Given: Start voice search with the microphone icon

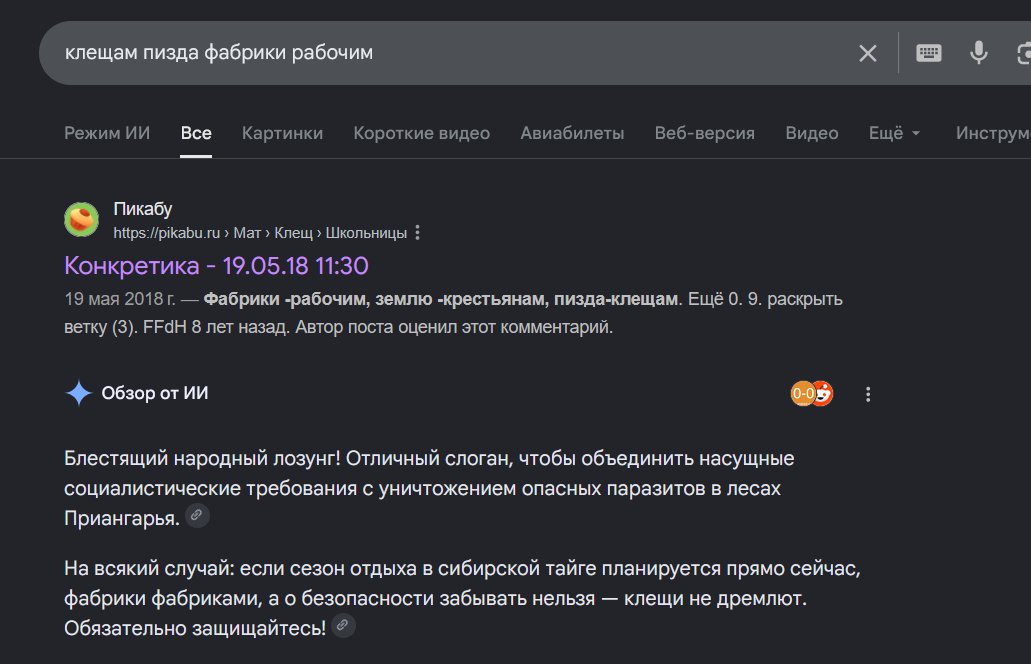Looking at the screenshot, I should point(978,53).
